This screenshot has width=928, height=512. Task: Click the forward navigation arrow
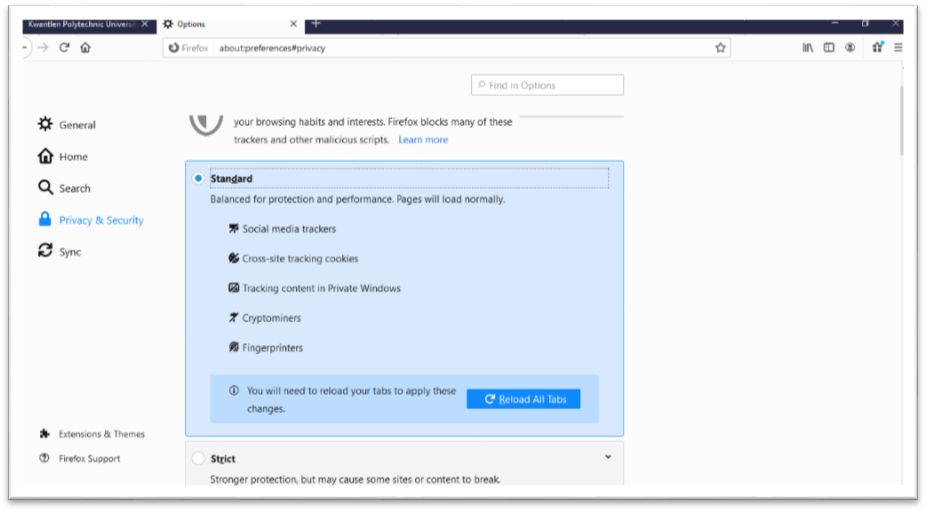tap(43, 47)
